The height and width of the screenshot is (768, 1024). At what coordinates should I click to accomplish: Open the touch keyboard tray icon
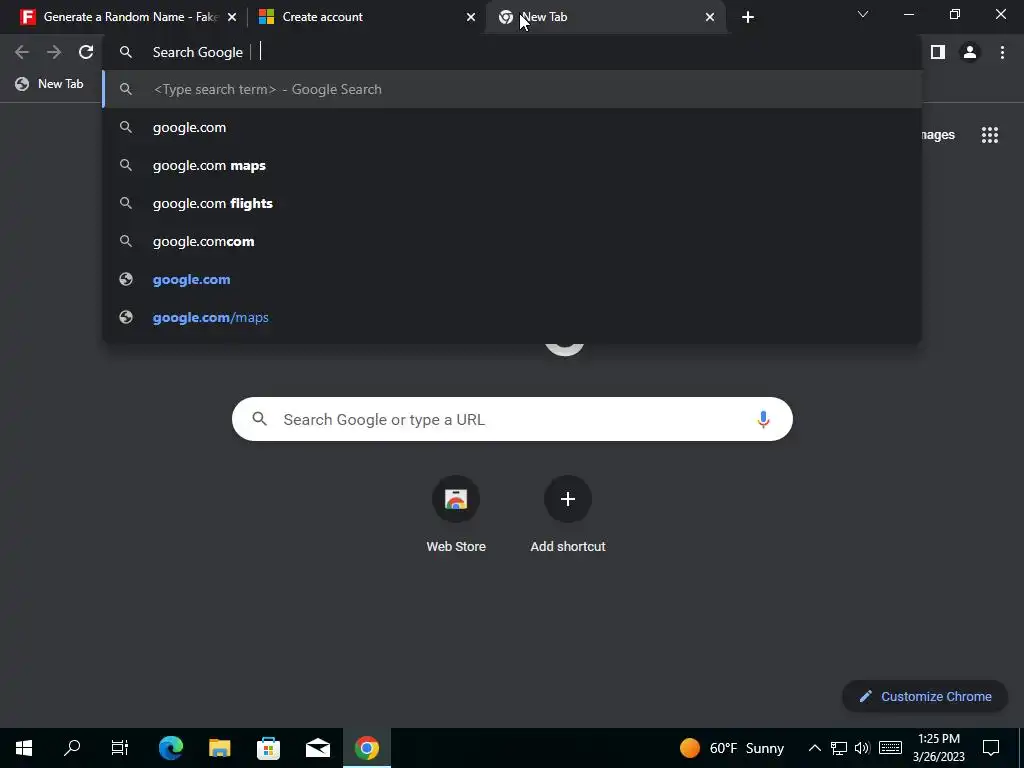pos(890,748)
